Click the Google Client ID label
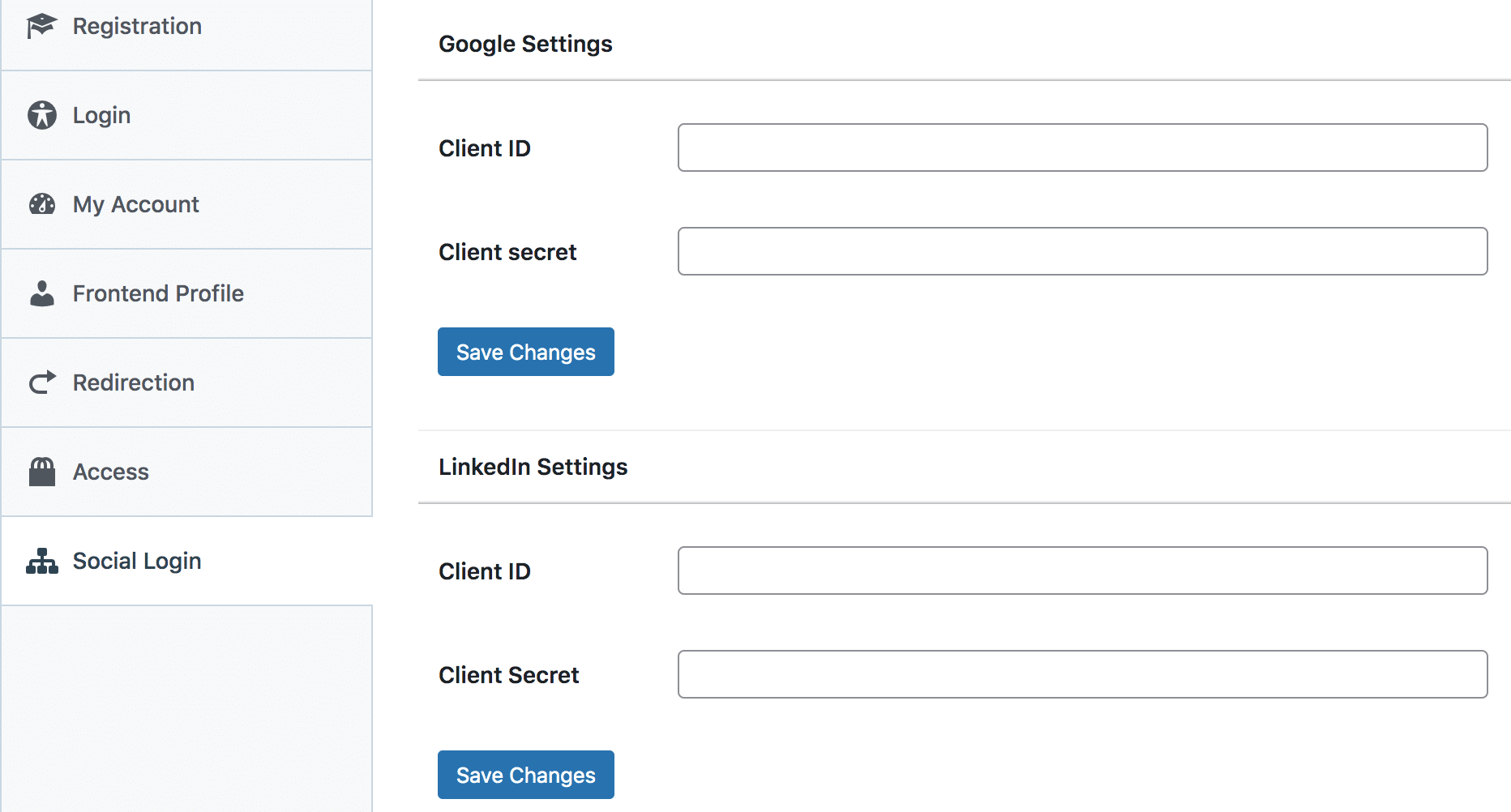 (x=485, y=148)
